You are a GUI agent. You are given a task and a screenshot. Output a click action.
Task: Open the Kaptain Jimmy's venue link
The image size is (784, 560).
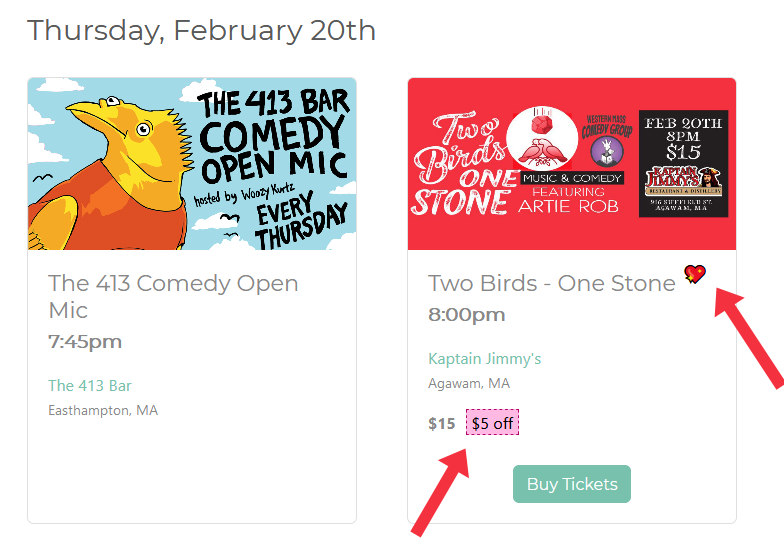click(484, 358)
